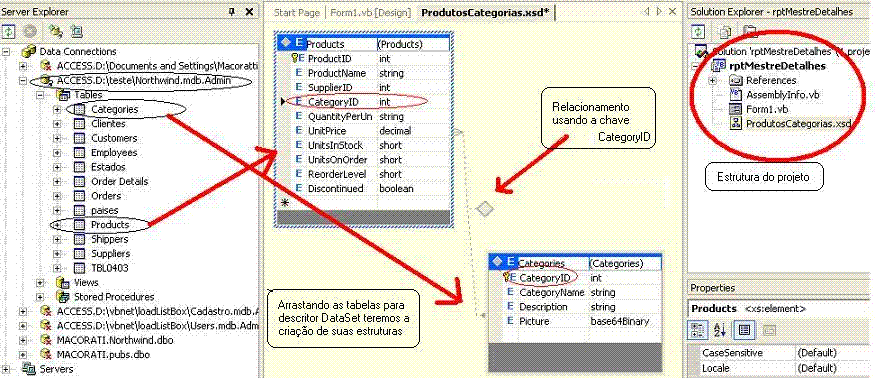Click Stored Procedures folder icon

pos(63,296)
